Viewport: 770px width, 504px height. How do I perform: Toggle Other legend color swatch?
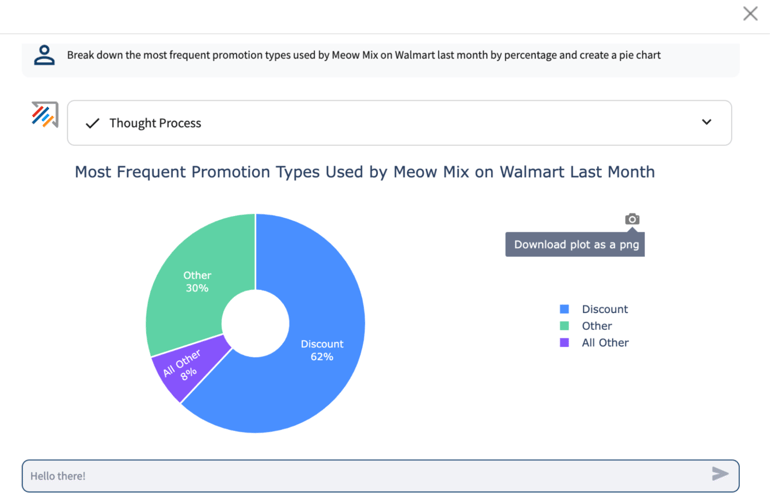(564, 326)
